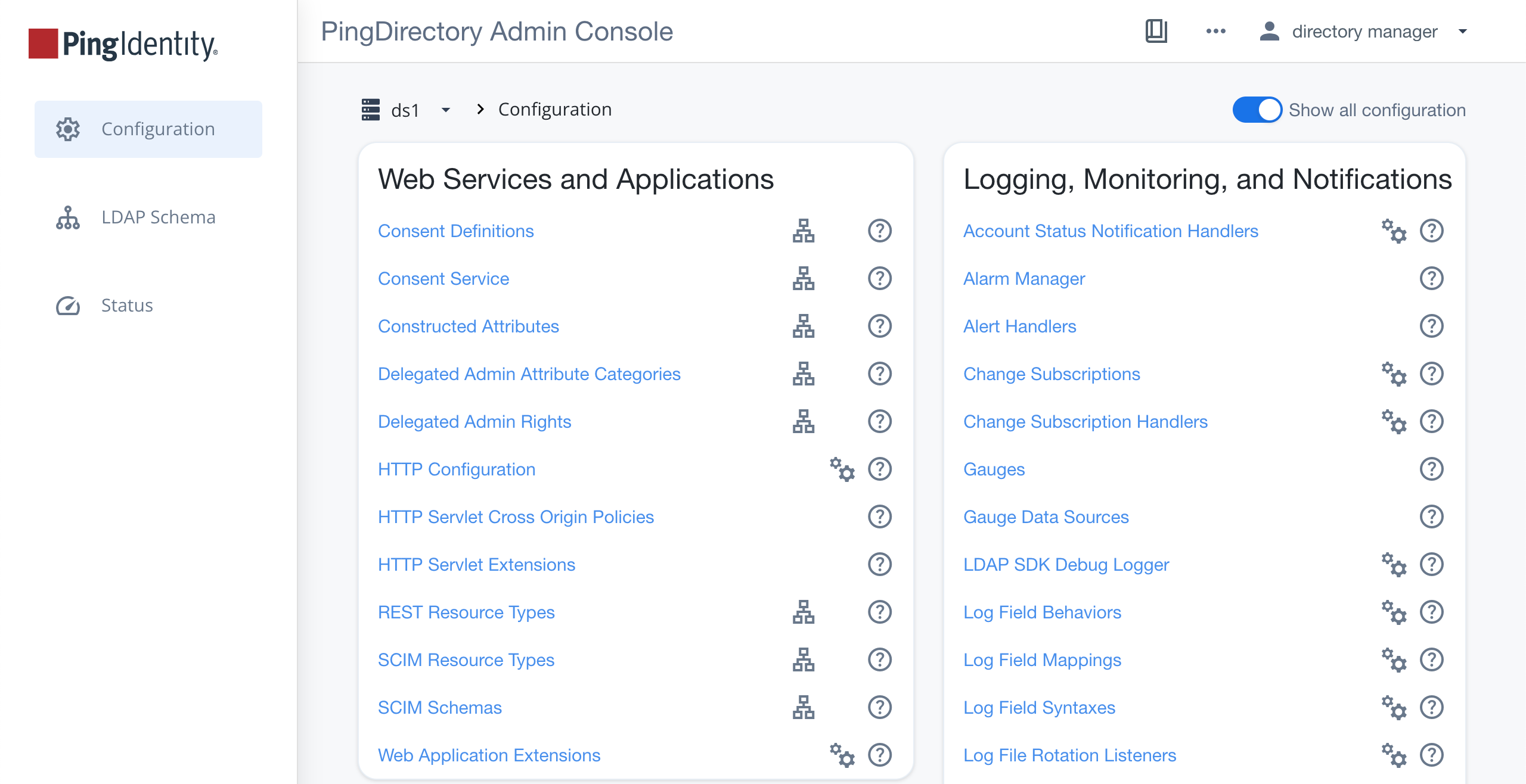Click gears icon for Log Field Behaviors
1526x784 pixels.
(1394, 612)
